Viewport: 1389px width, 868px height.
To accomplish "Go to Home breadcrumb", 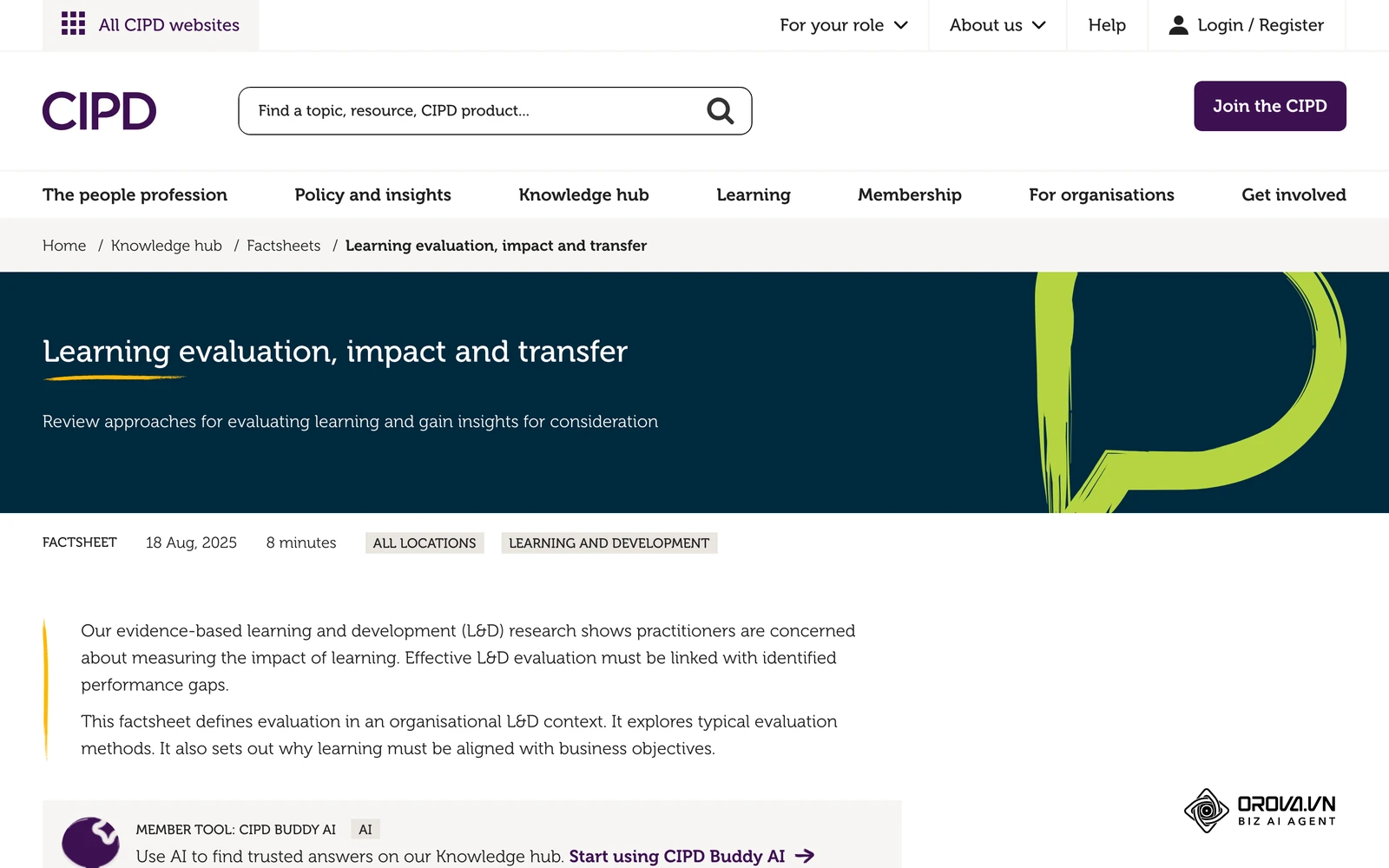I will [64, 246].
